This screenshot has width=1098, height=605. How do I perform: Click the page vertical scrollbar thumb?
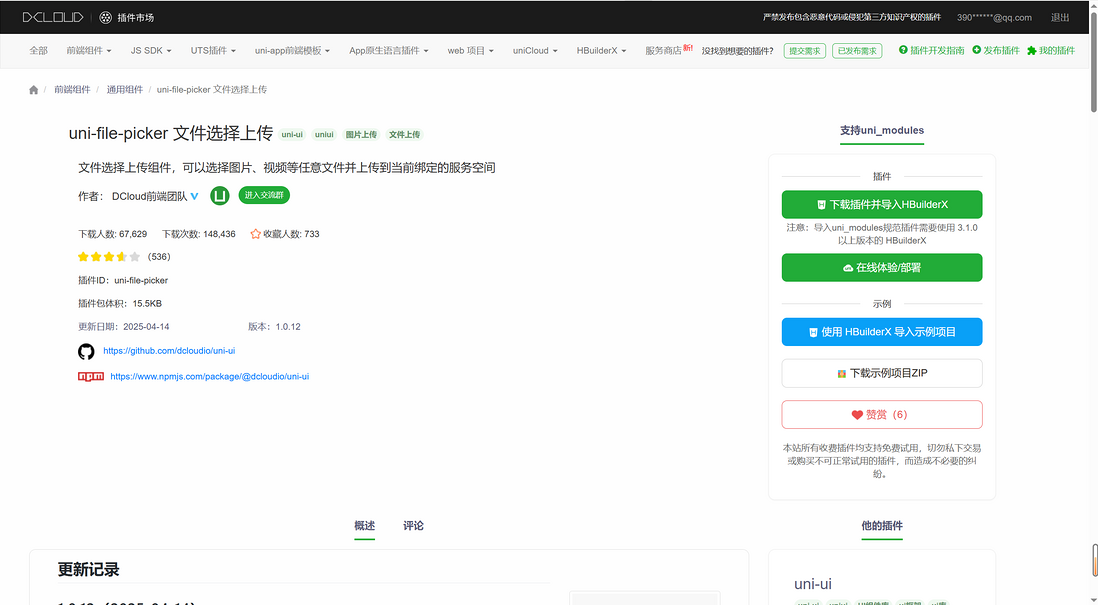(x=1093, y=60)
